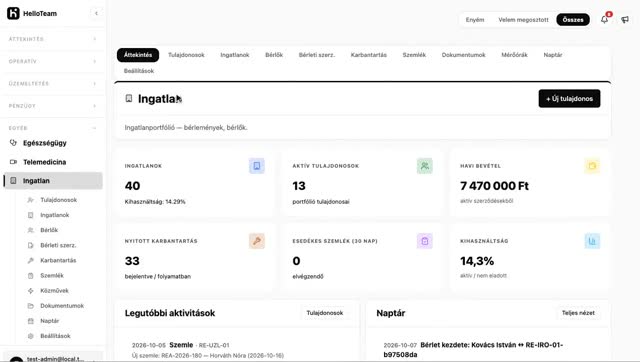
Task: Expand the Áttekintés sidebar section
Action: [52, 39]
